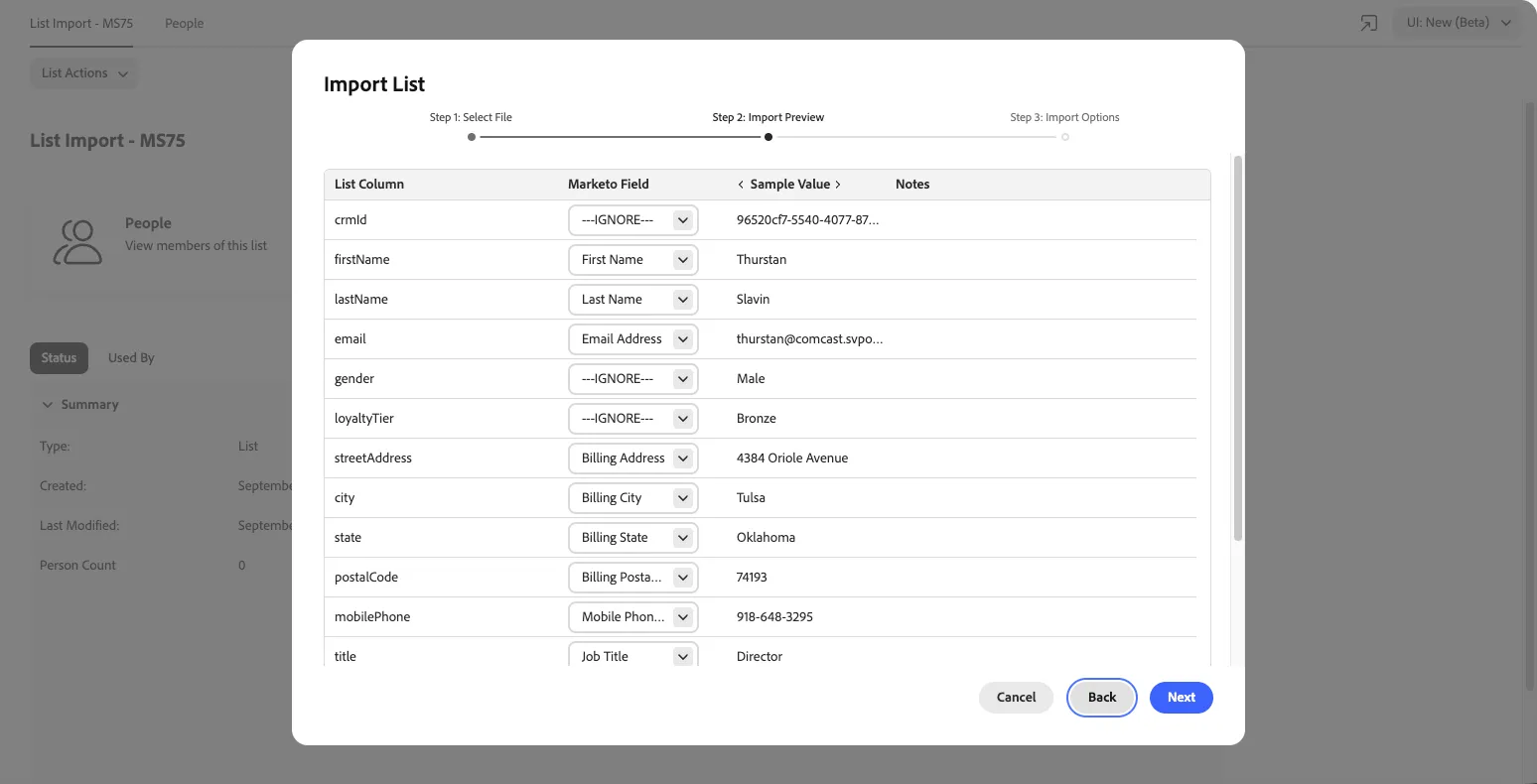Screen dimensions: 1537x784
Task: Click the crmId sample value starting 96520cf7
Action: [807, 220]
